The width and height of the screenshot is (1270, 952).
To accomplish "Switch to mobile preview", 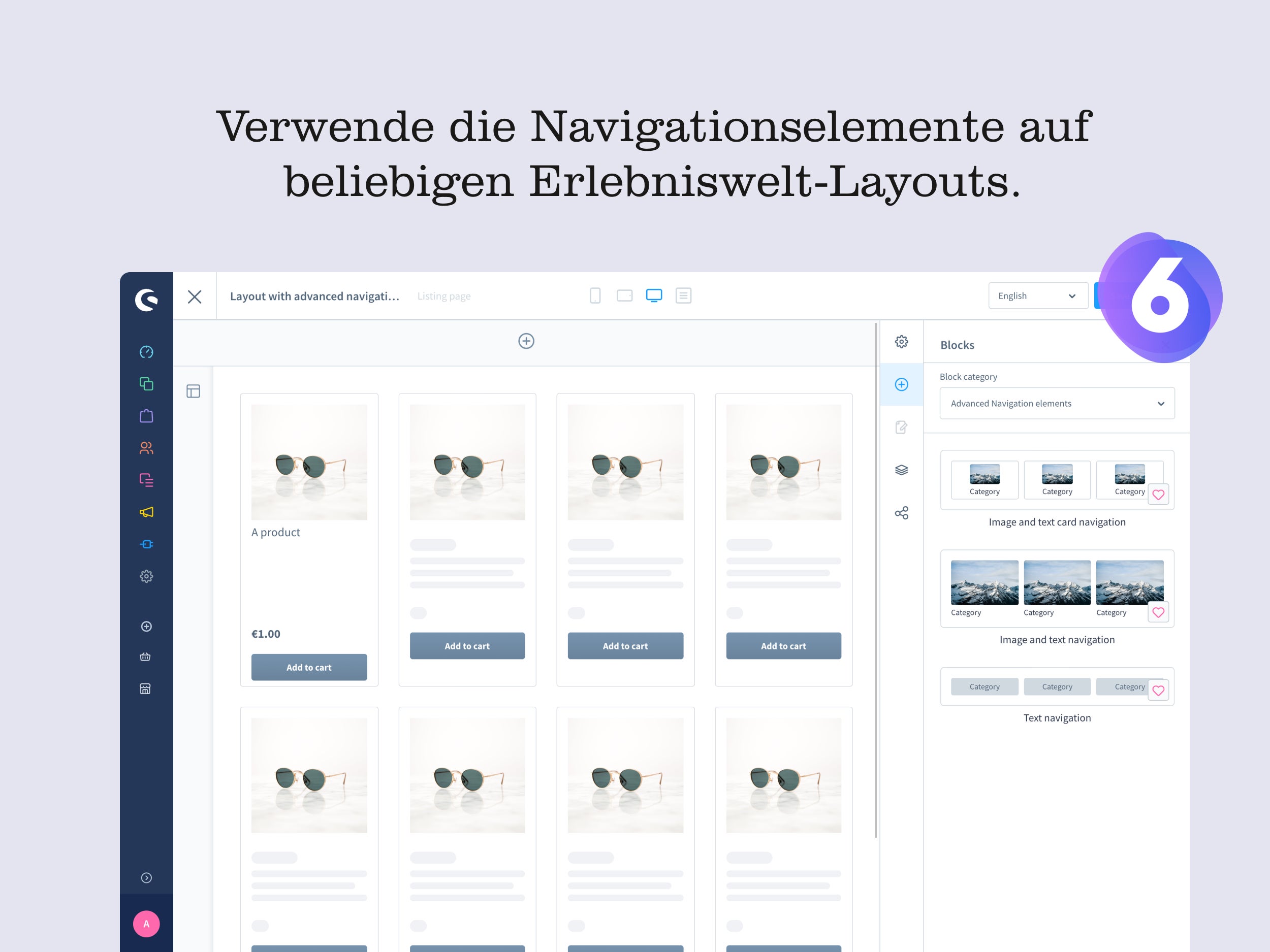I will [595, 296].
